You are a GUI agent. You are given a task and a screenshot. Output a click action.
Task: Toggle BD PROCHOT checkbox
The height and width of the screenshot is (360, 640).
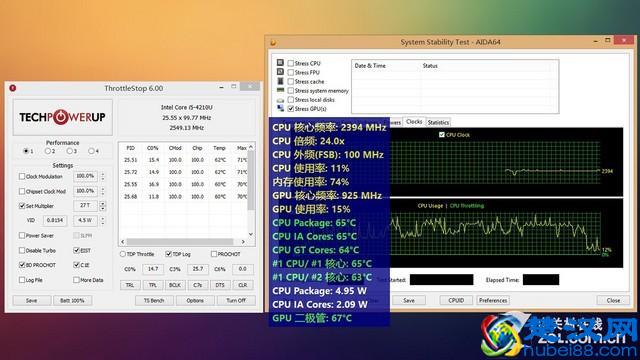coord(22,265)
